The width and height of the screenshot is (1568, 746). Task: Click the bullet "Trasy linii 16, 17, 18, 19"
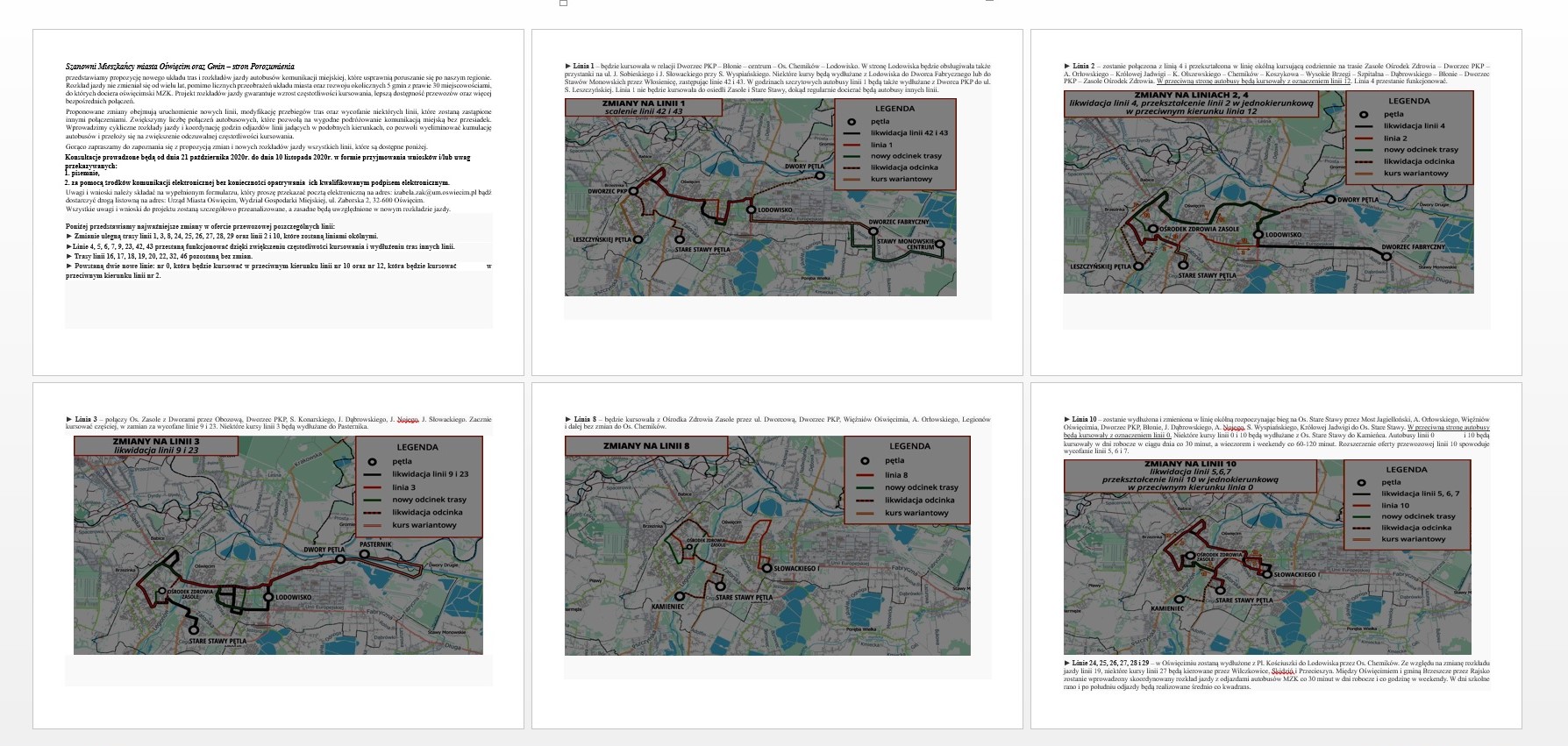point(159,256)
